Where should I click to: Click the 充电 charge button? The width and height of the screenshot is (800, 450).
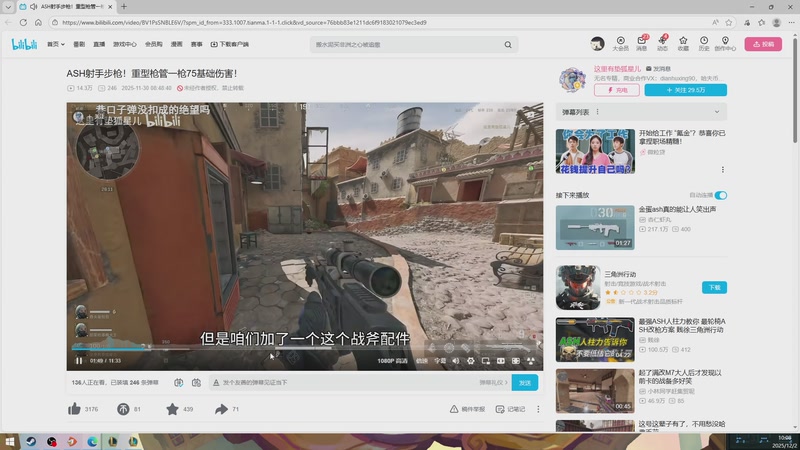click(616, 90)
